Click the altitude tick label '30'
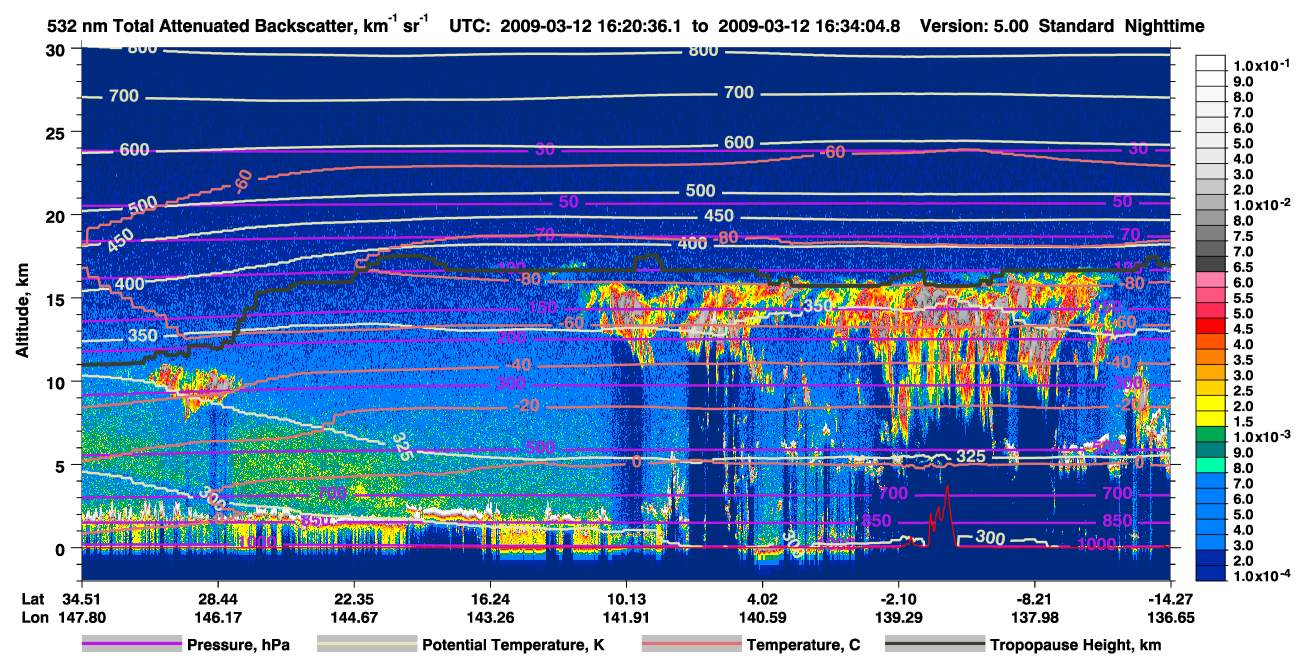The image size is (1300, 667). 57,50
